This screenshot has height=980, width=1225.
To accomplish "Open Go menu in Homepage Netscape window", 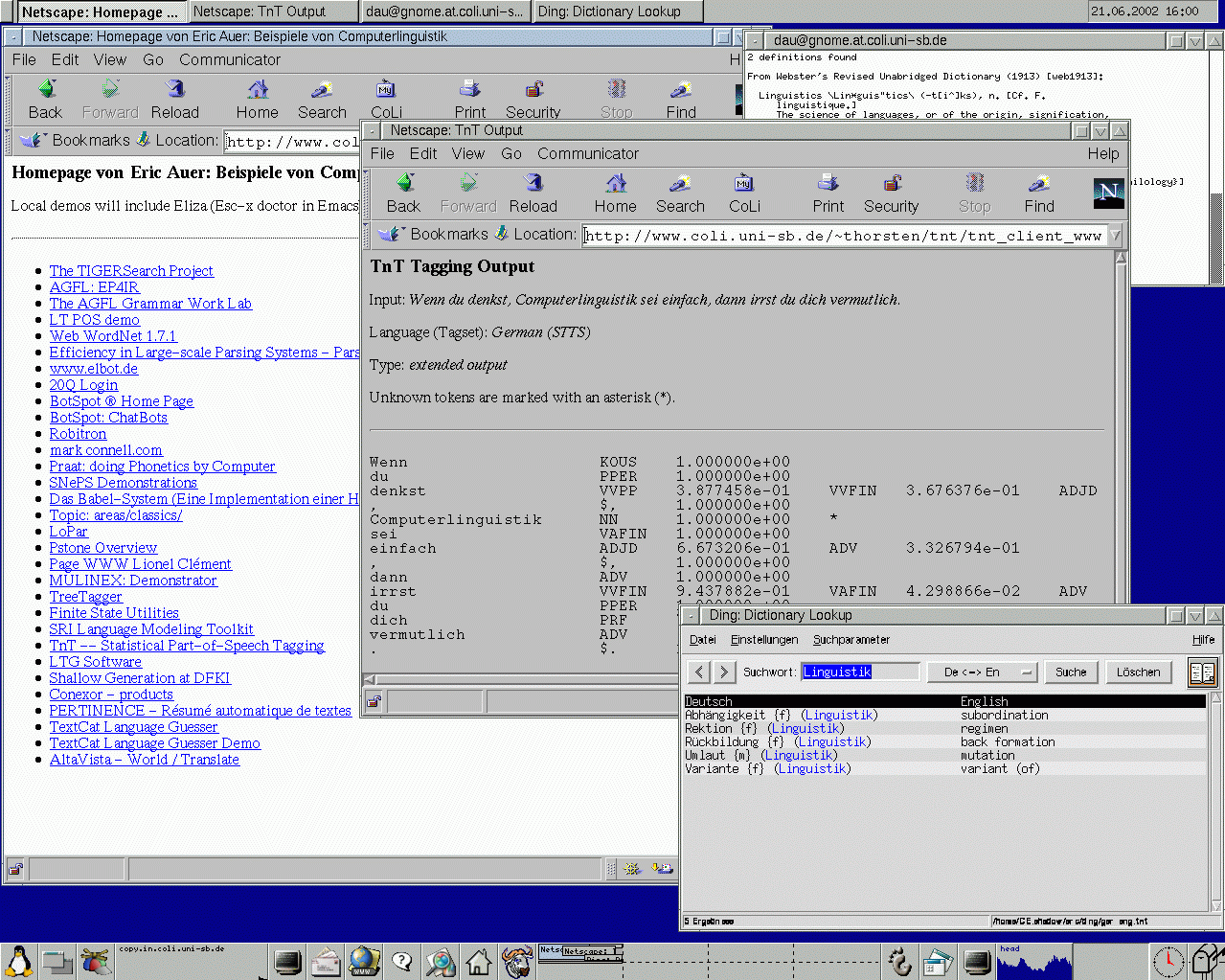I will coord(153,59).
